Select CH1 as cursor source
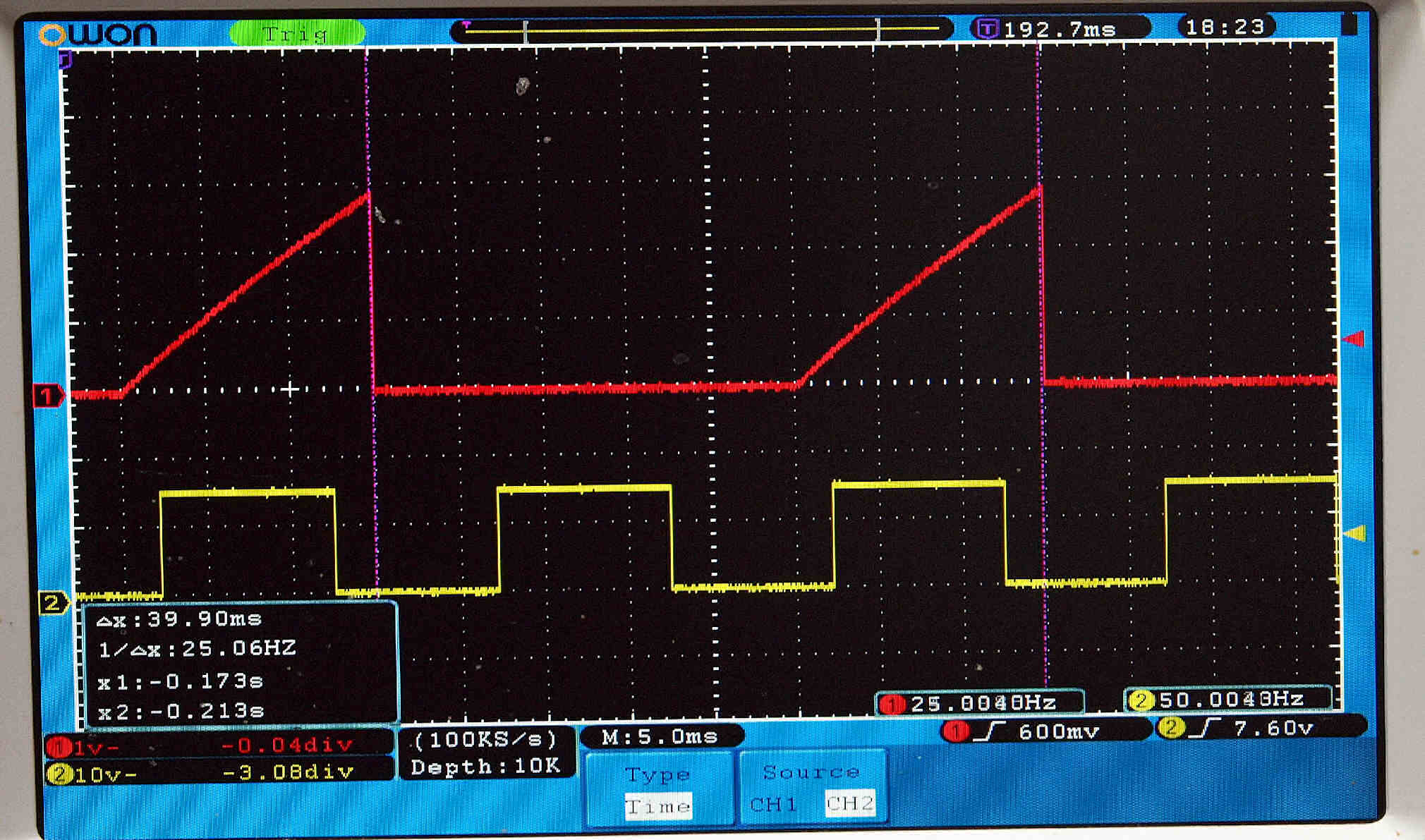The width and height of the screenshot is (1425, 840). point(773,804)
